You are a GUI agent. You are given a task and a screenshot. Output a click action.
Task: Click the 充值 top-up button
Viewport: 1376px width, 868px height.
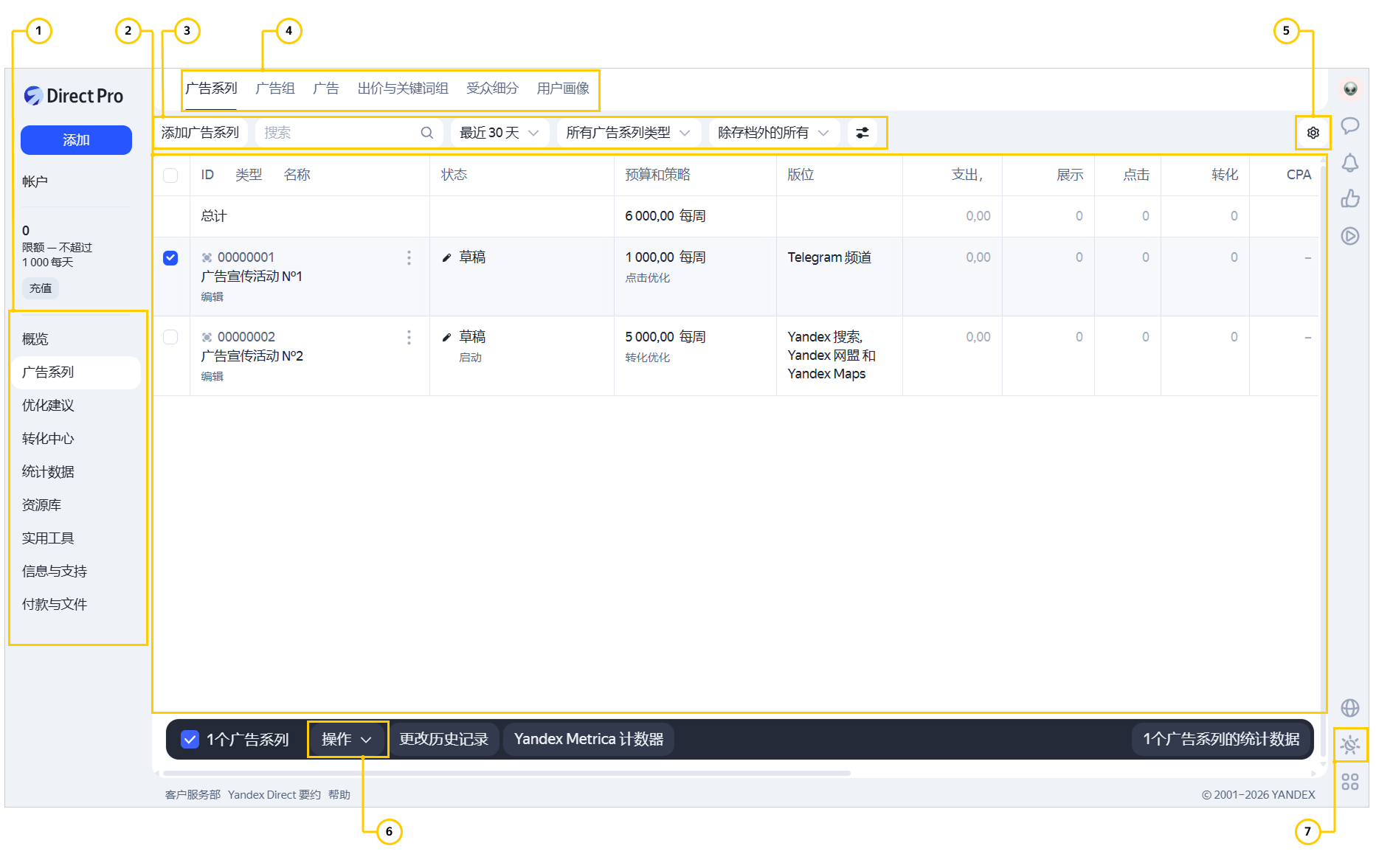pos(41,288)
